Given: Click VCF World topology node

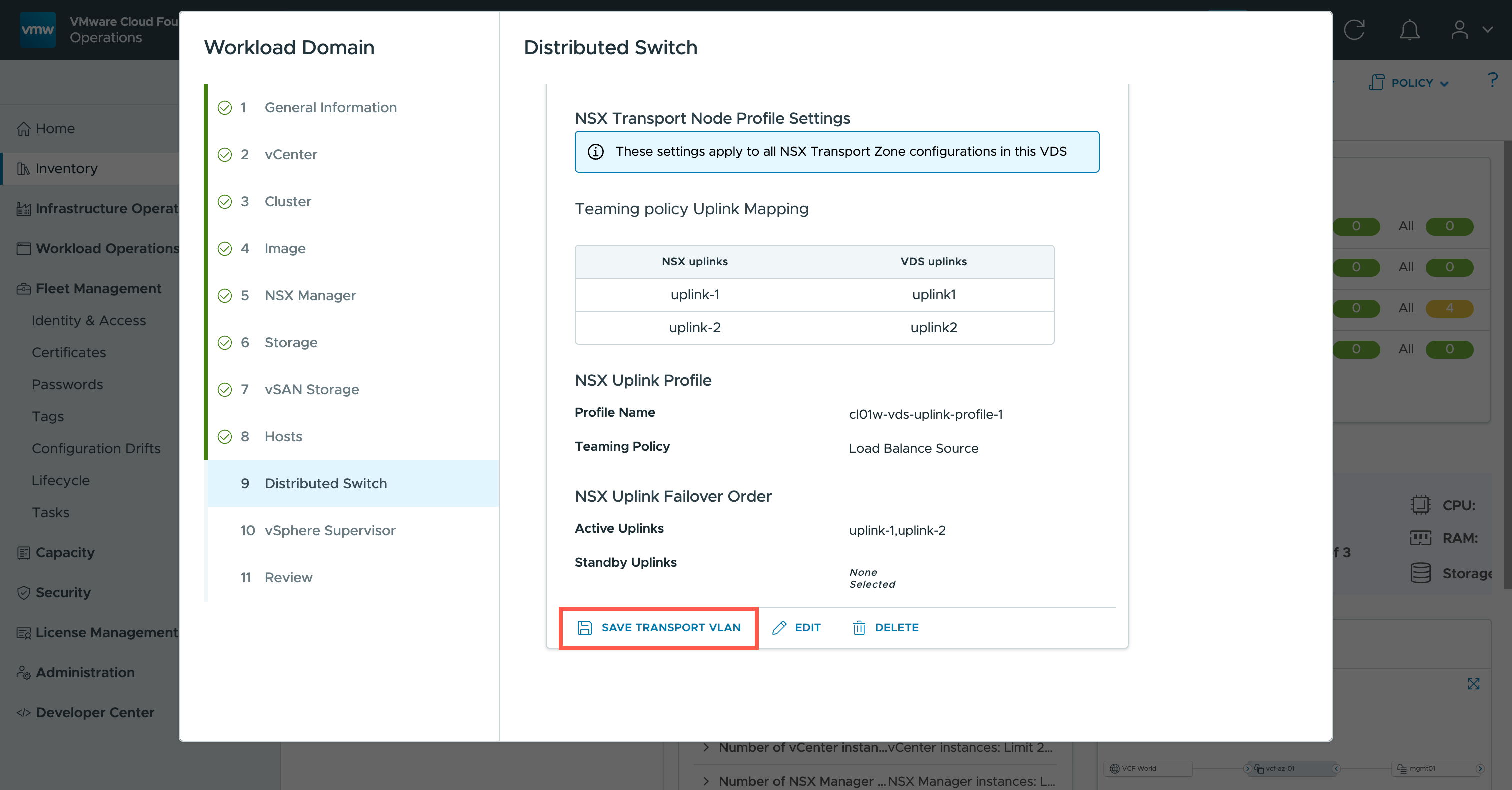Looking at the screenshot, I should 1138,768.
